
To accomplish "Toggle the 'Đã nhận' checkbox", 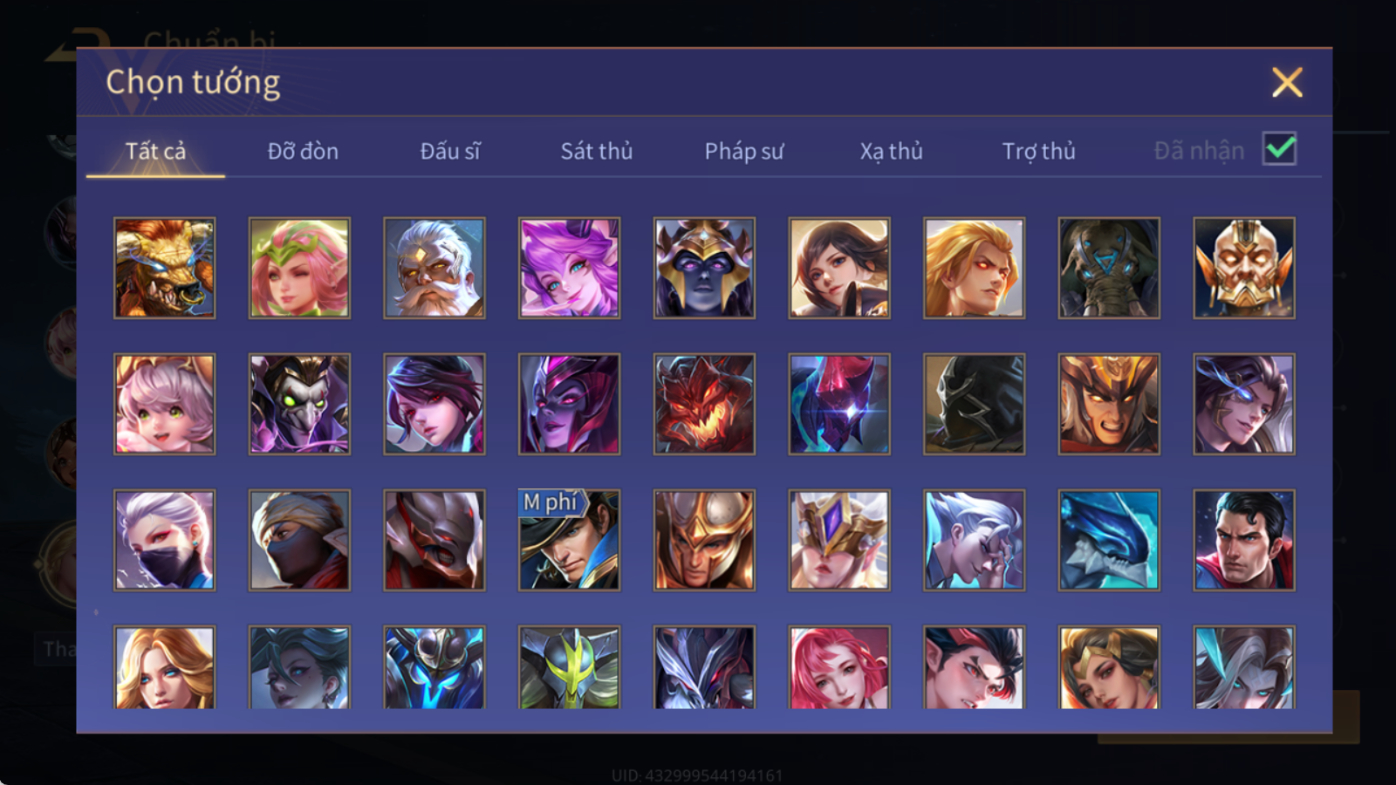I will [1279, 149].
